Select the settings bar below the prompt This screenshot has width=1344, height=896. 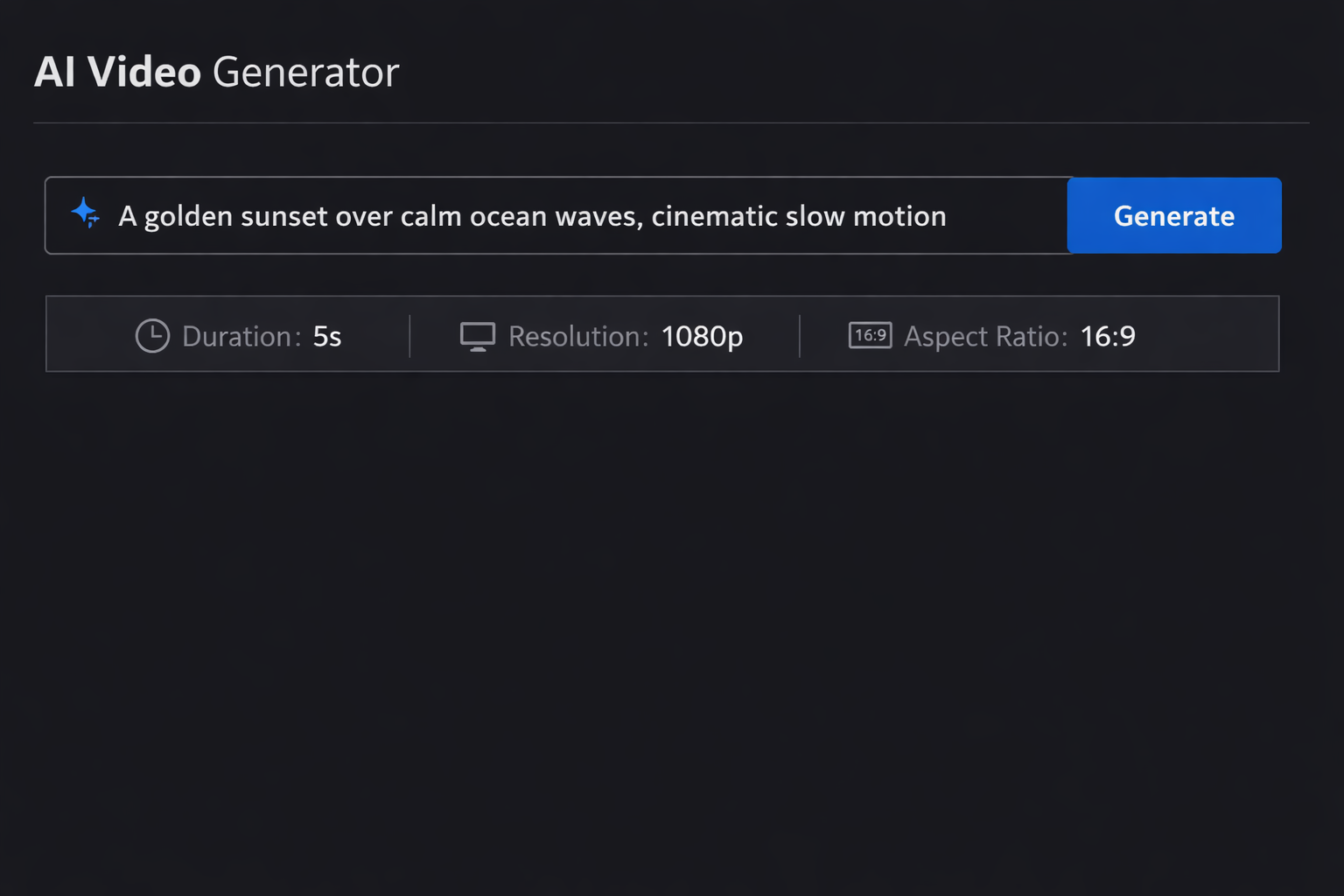[662, 333]
